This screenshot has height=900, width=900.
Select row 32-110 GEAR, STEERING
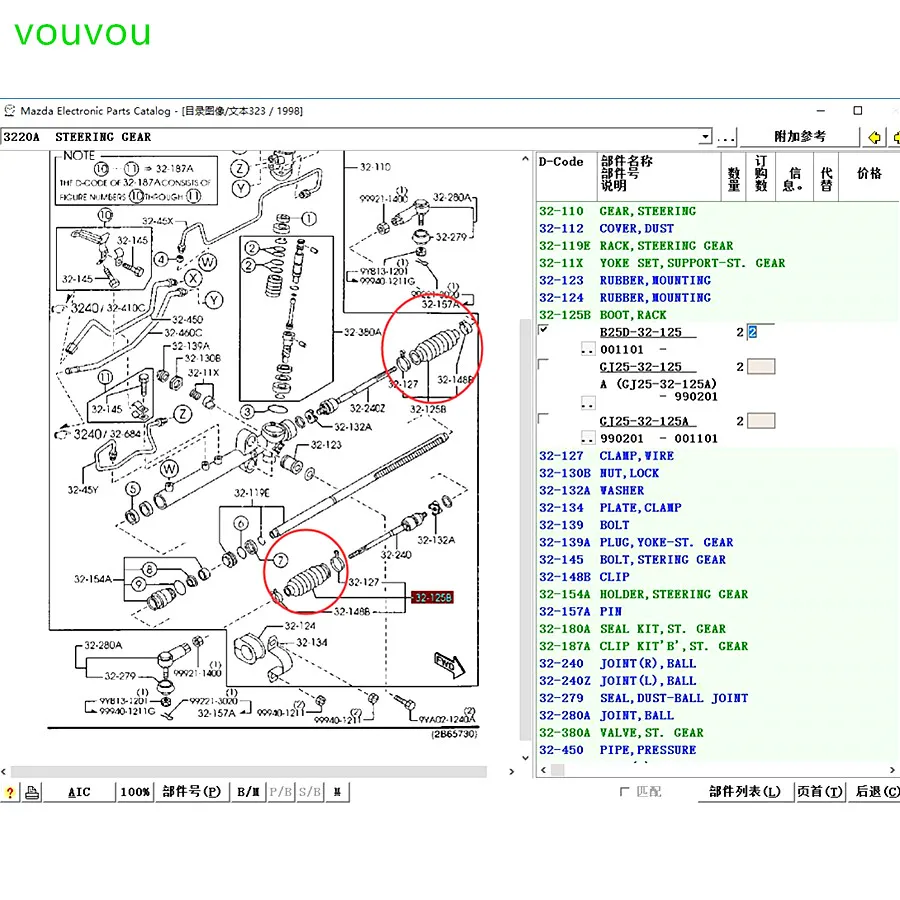pyautogui.click(x=717, y=211)
